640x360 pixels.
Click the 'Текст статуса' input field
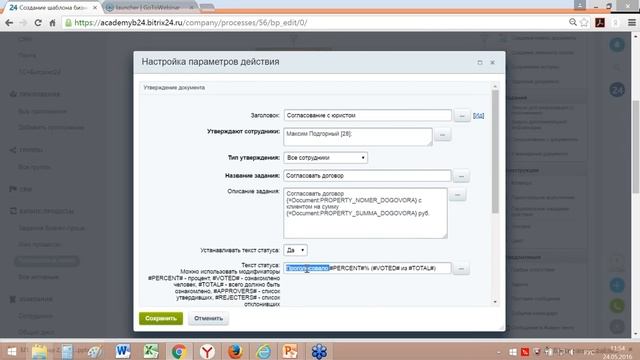coord(367,268)
